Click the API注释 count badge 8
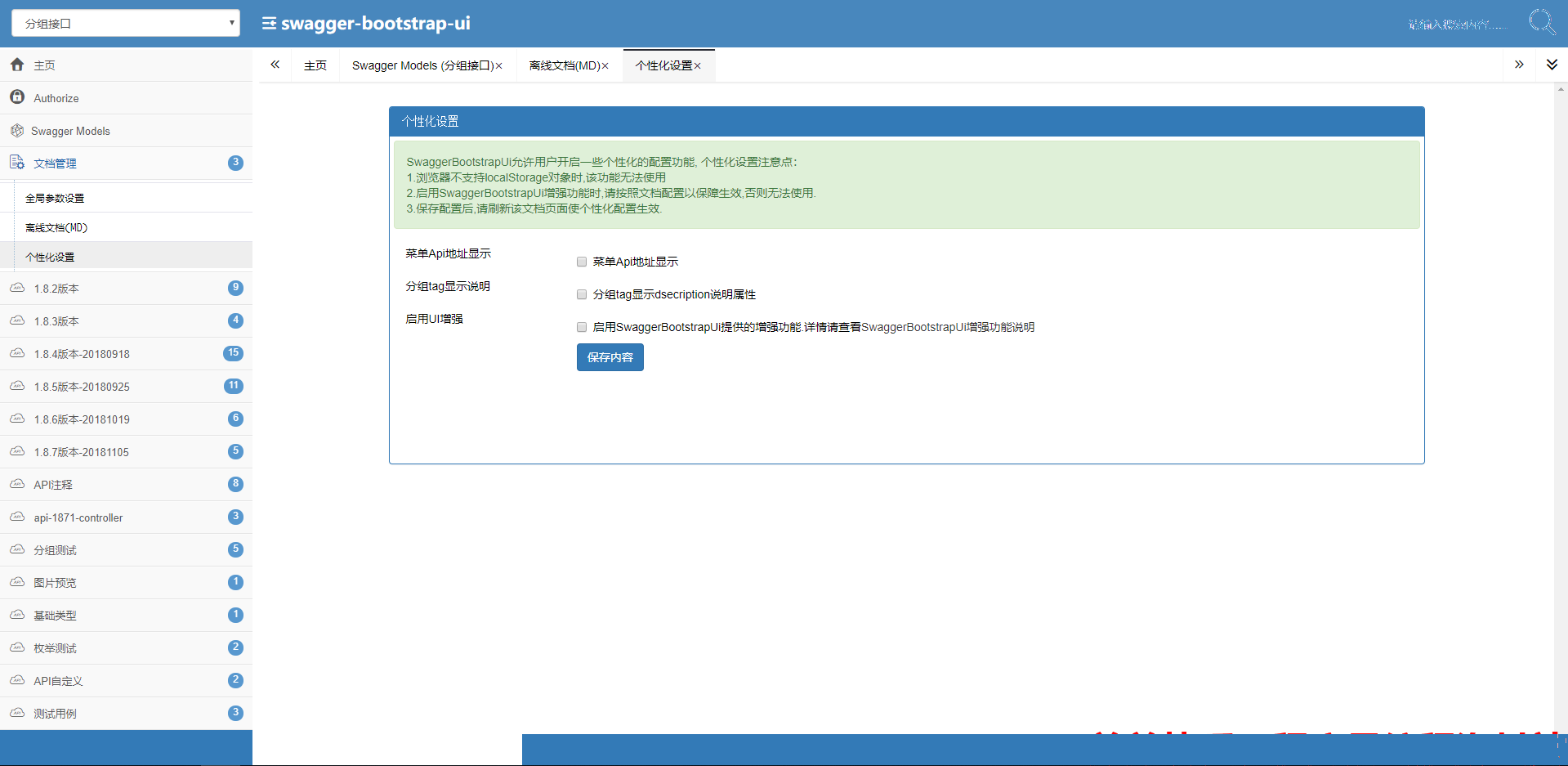This screenshot has height=766, width=1568. 235,484
